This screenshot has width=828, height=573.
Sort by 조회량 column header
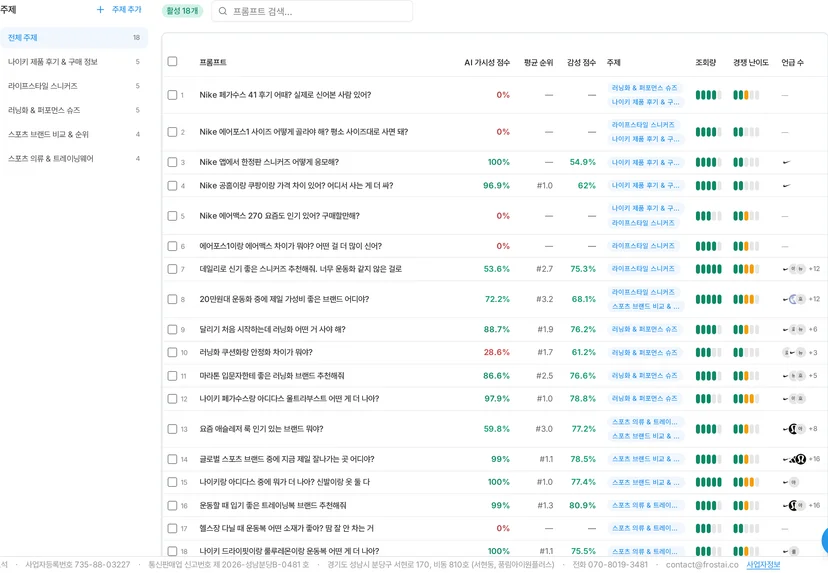click(x=705, y=62)
